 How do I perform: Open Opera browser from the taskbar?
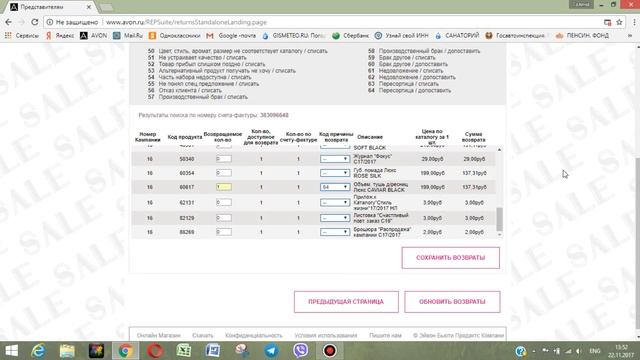click(x=155, y=351)
